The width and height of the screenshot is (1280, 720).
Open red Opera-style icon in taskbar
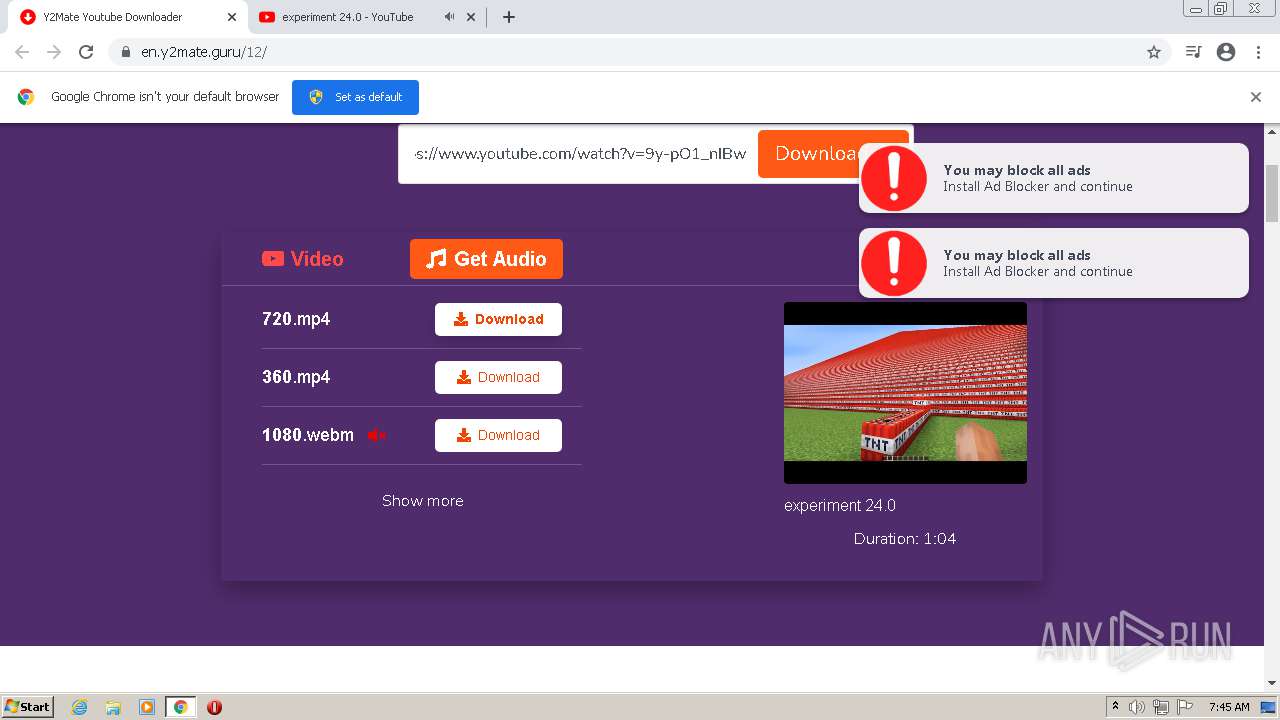(214, 707)
